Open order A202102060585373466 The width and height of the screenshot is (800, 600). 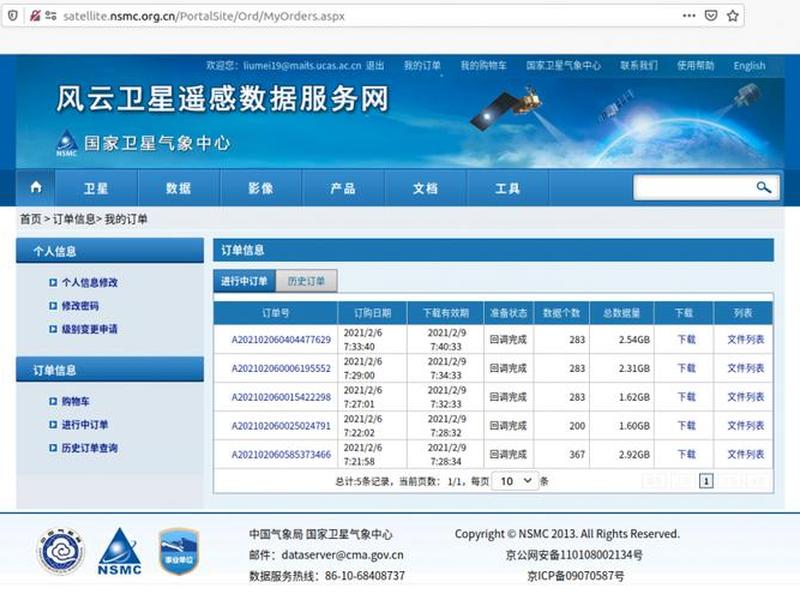[x=281, y=454]
